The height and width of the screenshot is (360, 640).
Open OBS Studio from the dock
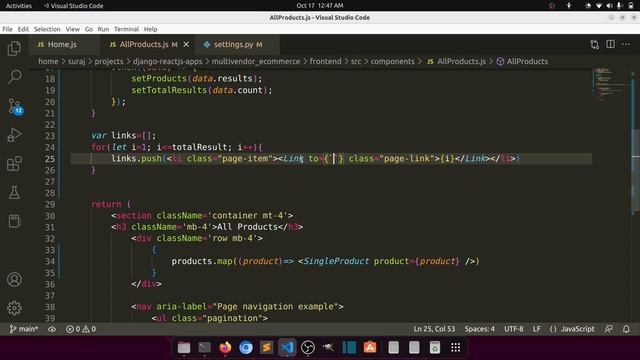(x=308, y=347)
